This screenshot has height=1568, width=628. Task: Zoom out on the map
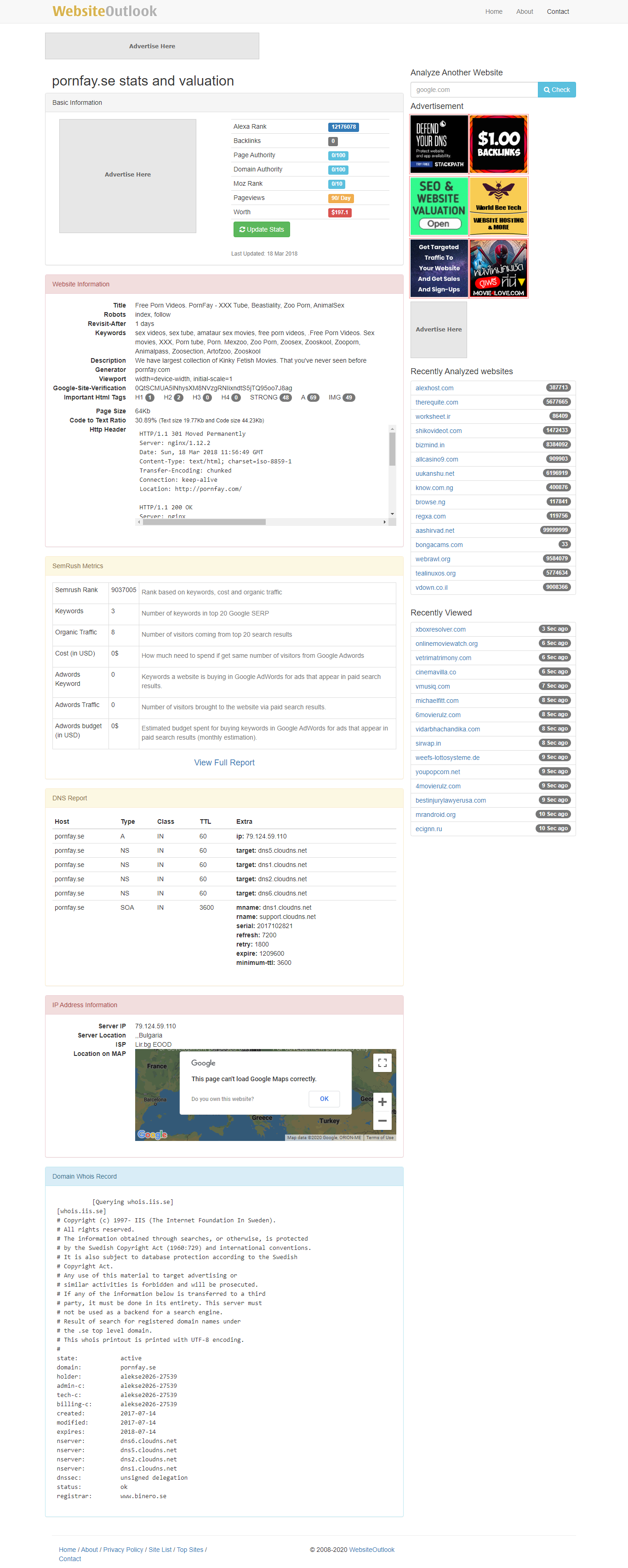pos(382,1121)
